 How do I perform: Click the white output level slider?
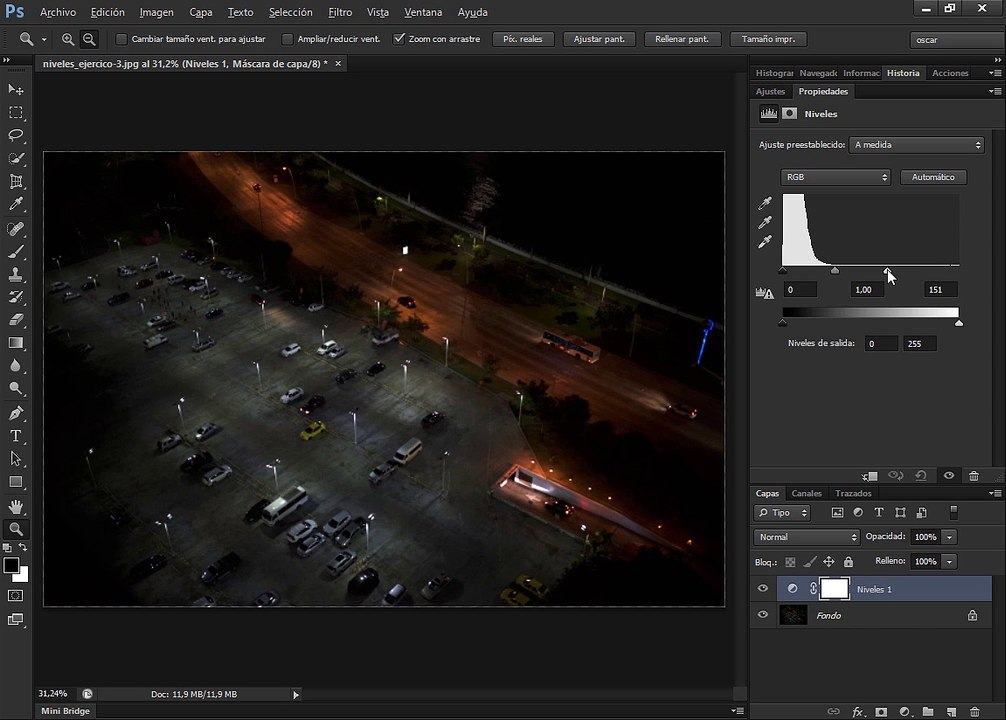[x=959, y=323]
